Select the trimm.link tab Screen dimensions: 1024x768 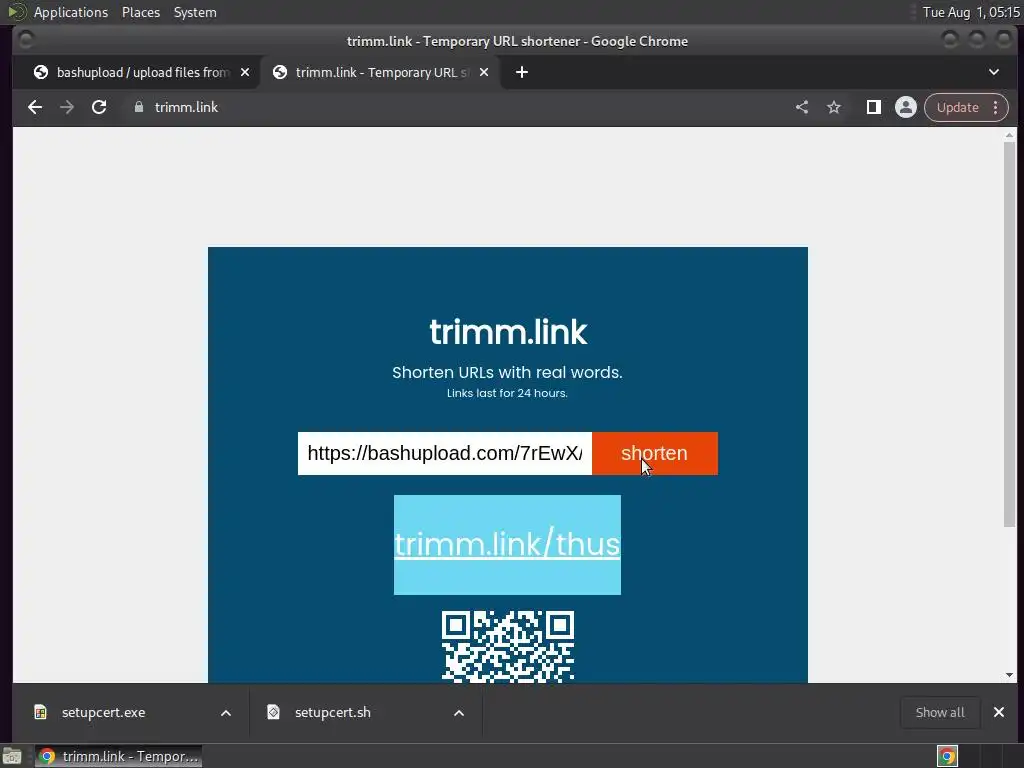tap(380, 72)
